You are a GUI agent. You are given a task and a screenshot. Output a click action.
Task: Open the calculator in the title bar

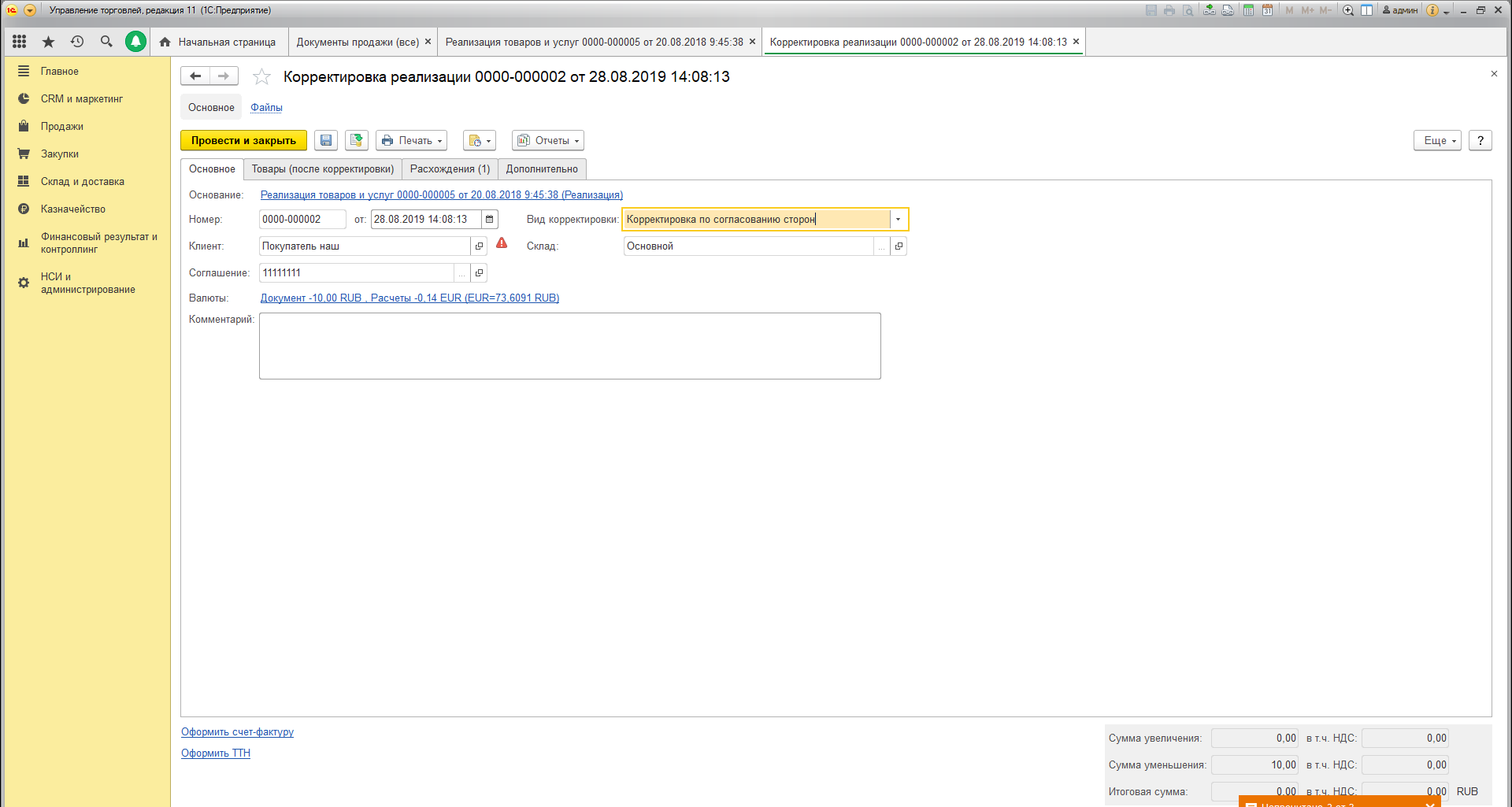point(1248,10)
